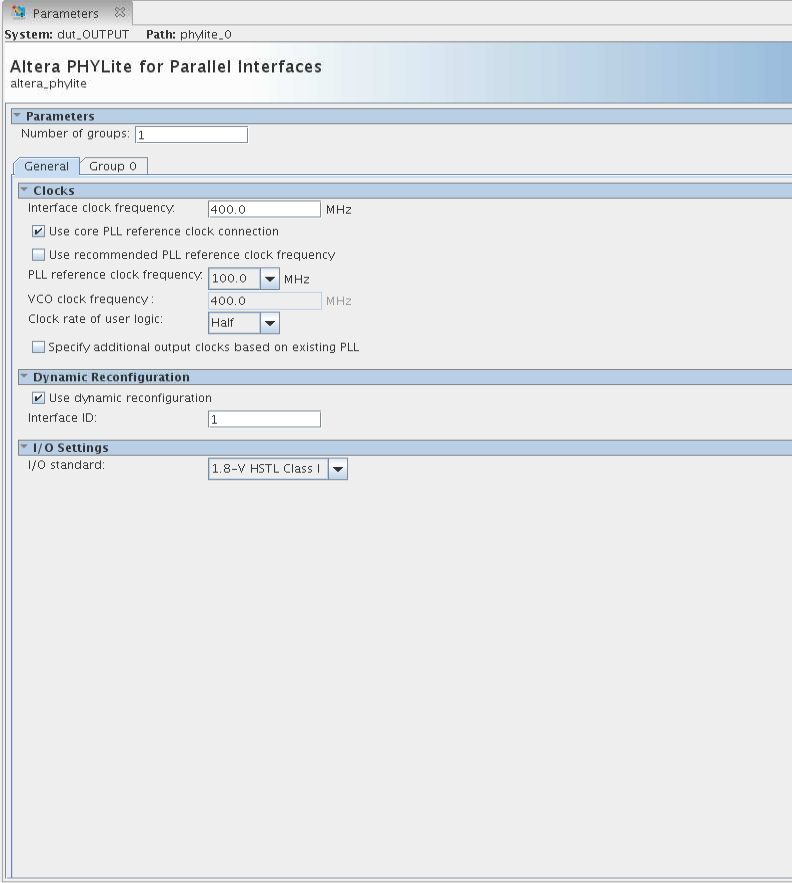
Task: Enable Specify additional output clocks checkbox
Action: (38, 347)
